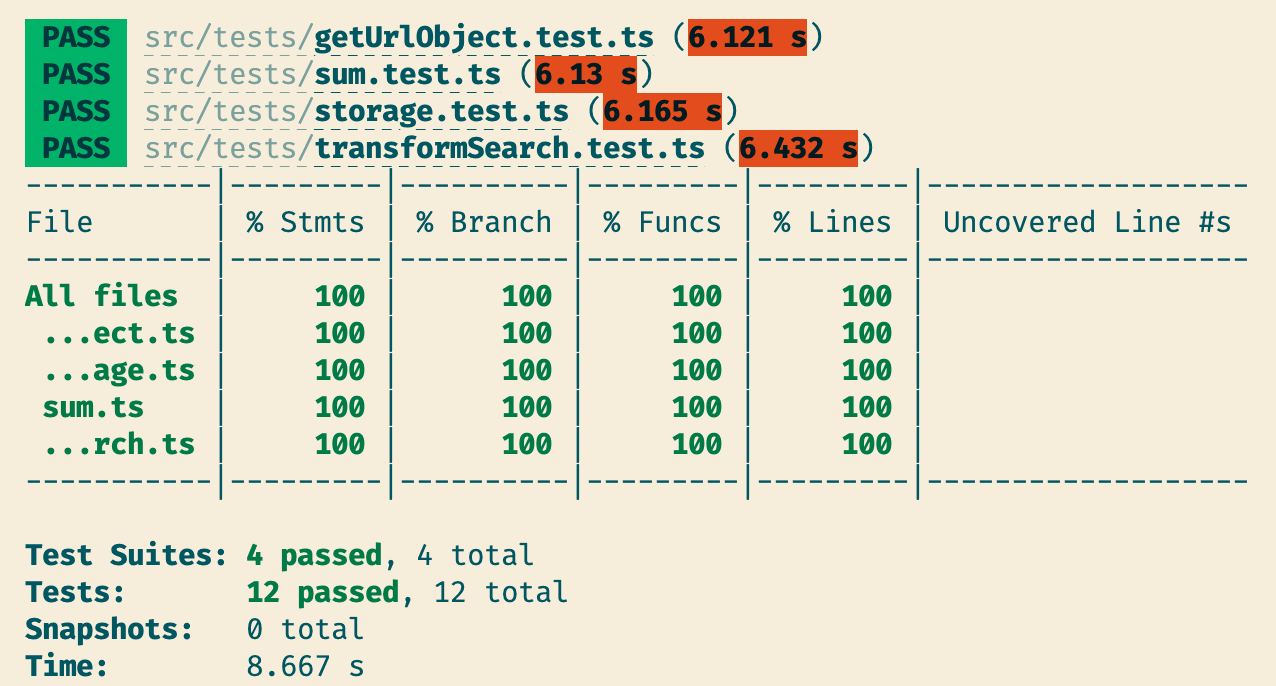Click % Branch value for ...rch.ts

(x=527, y=444)
